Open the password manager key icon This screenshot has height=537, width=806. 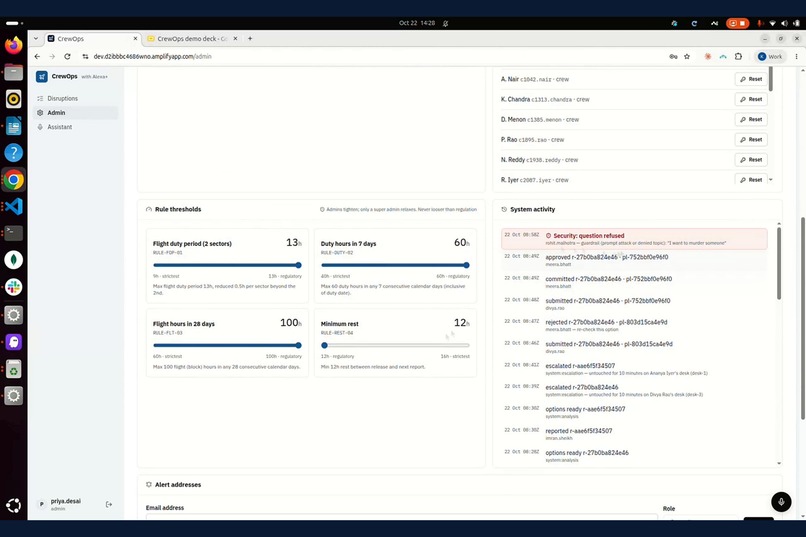(673, 57)
